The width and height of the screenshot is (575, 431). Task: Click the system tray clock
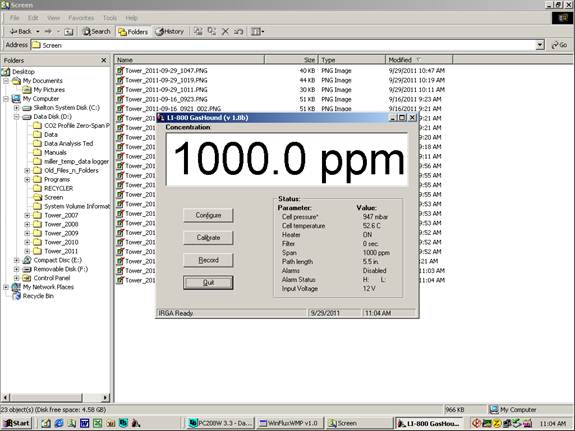pos(553,424)
